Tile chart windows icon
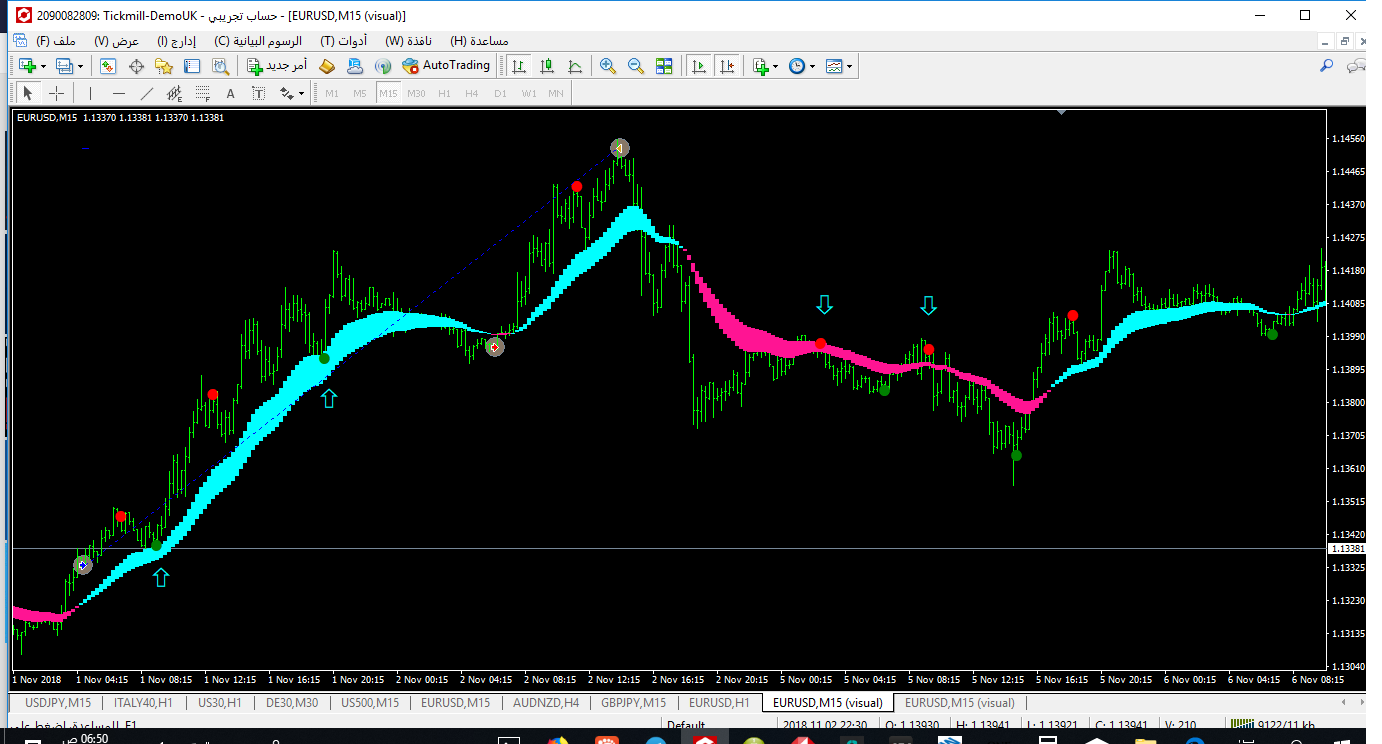This screenshot has width=1382, height=744. 664,66
